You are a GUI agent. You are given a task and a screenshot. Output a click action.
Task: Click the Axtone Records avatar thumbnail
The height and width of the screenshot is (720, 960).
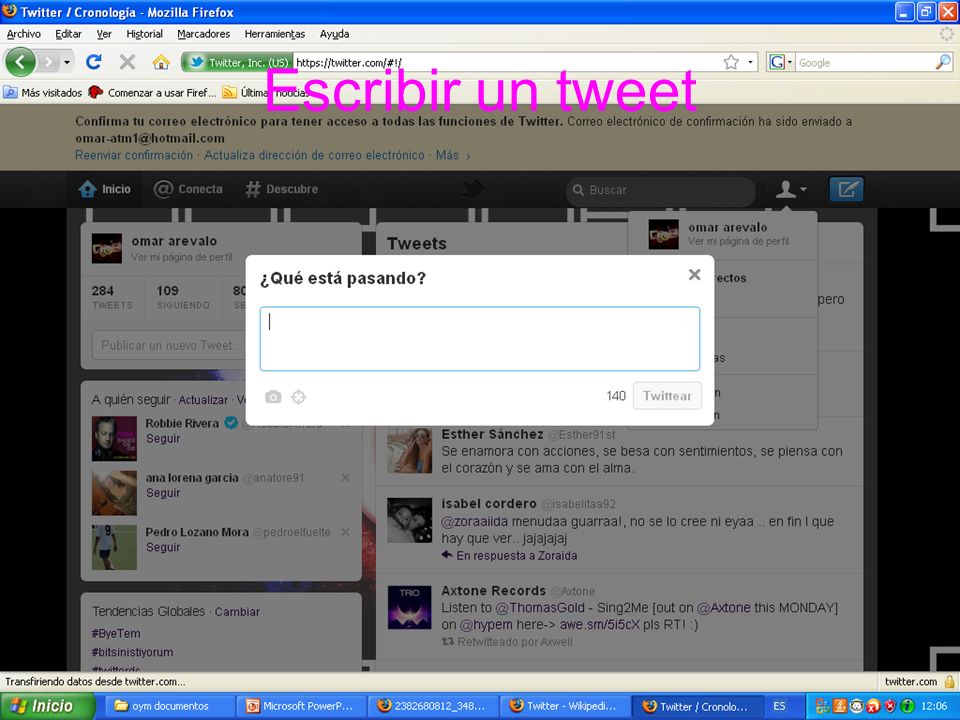[x=410, y=607]
